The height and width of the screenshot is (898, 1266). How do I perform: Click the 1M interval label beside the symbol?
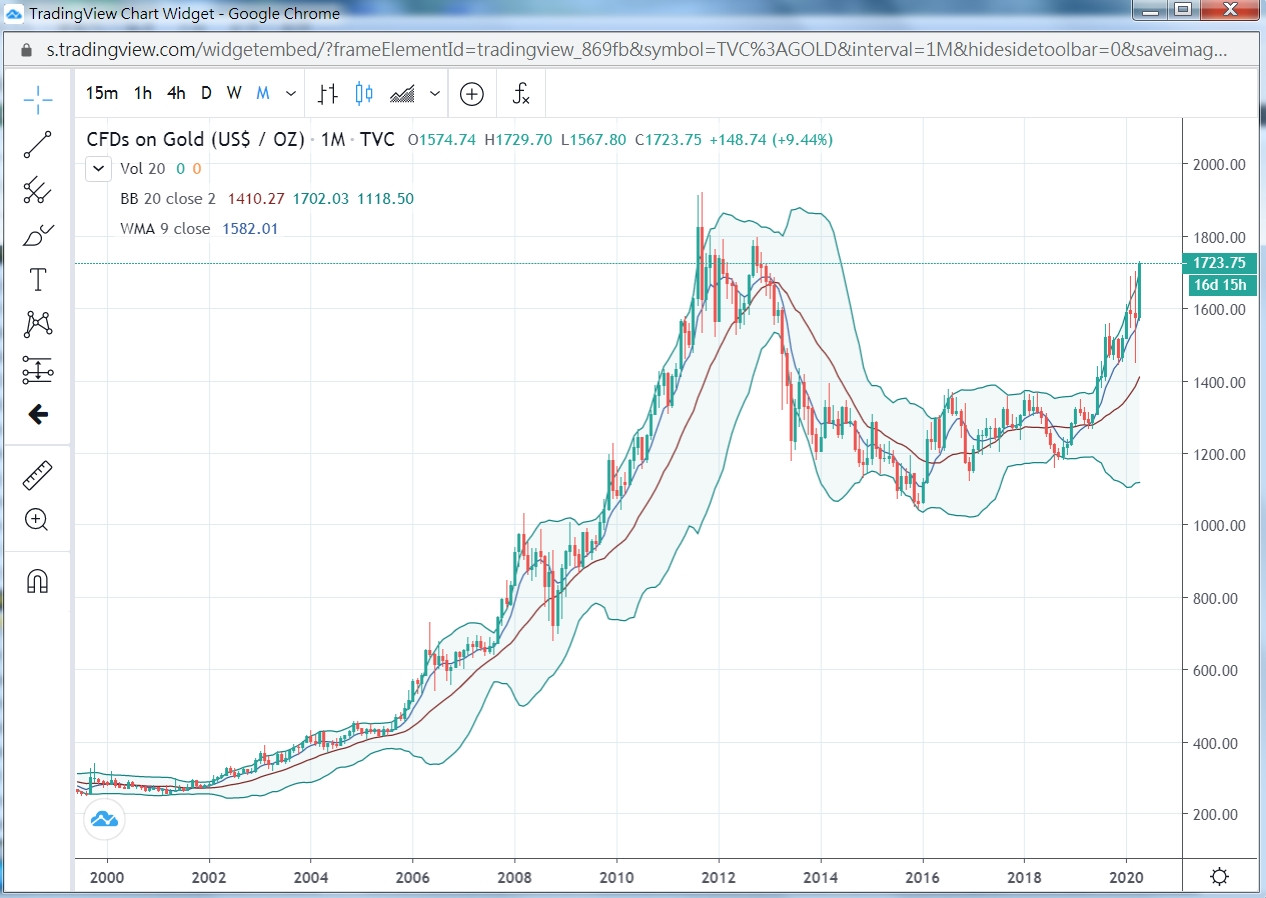(333, 140)
